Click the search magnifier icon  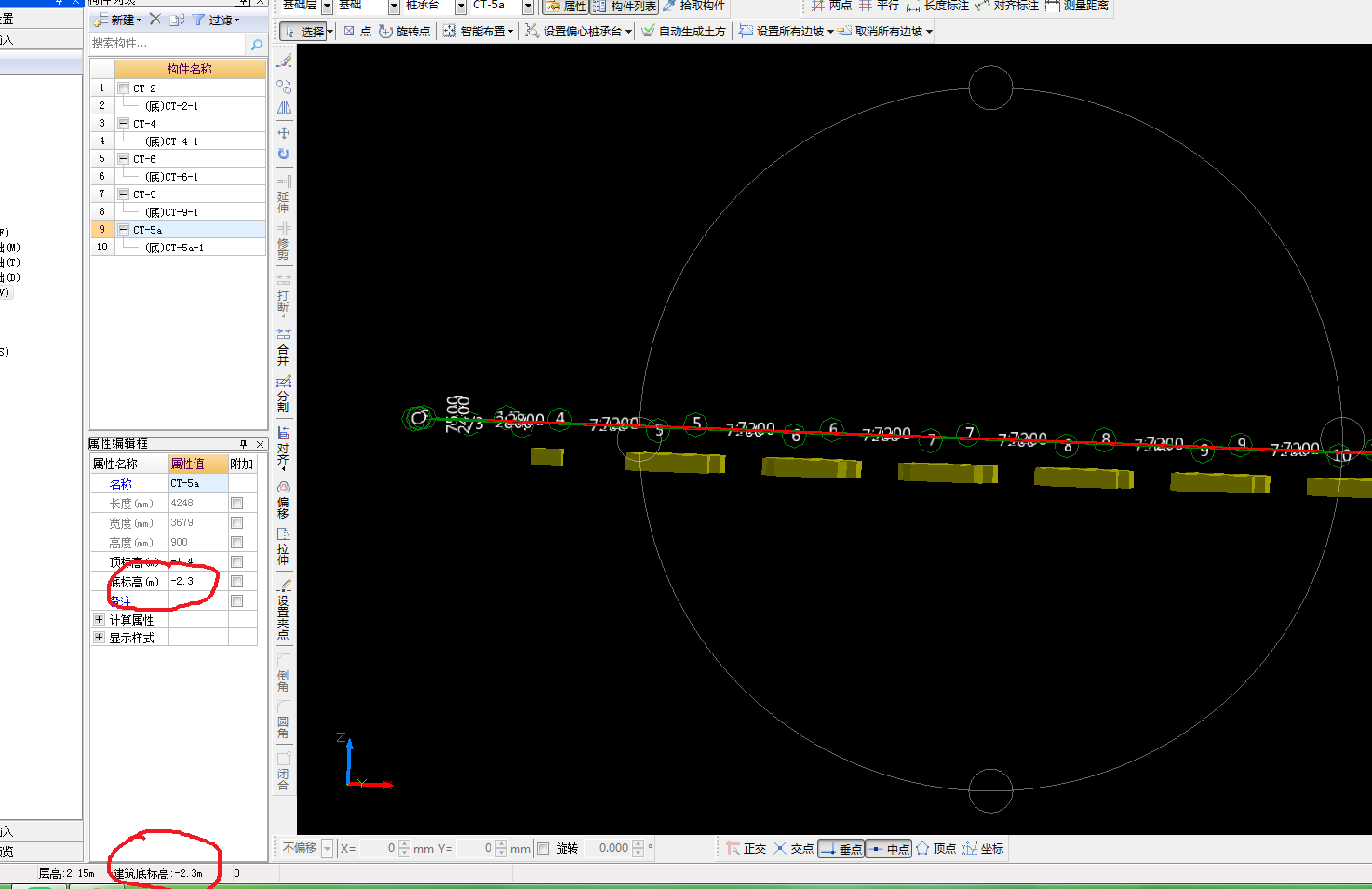257,44
